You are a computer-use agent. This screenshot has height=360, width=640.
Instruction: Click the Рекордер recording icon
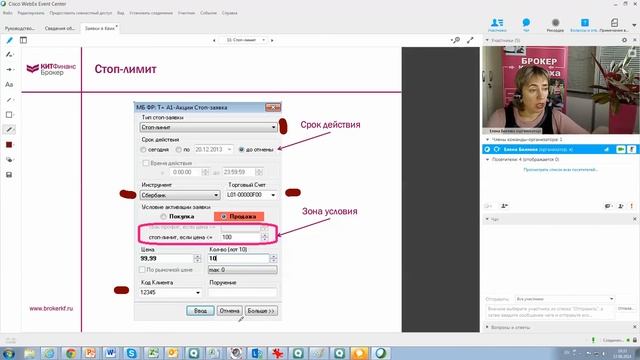pos(555,24)
